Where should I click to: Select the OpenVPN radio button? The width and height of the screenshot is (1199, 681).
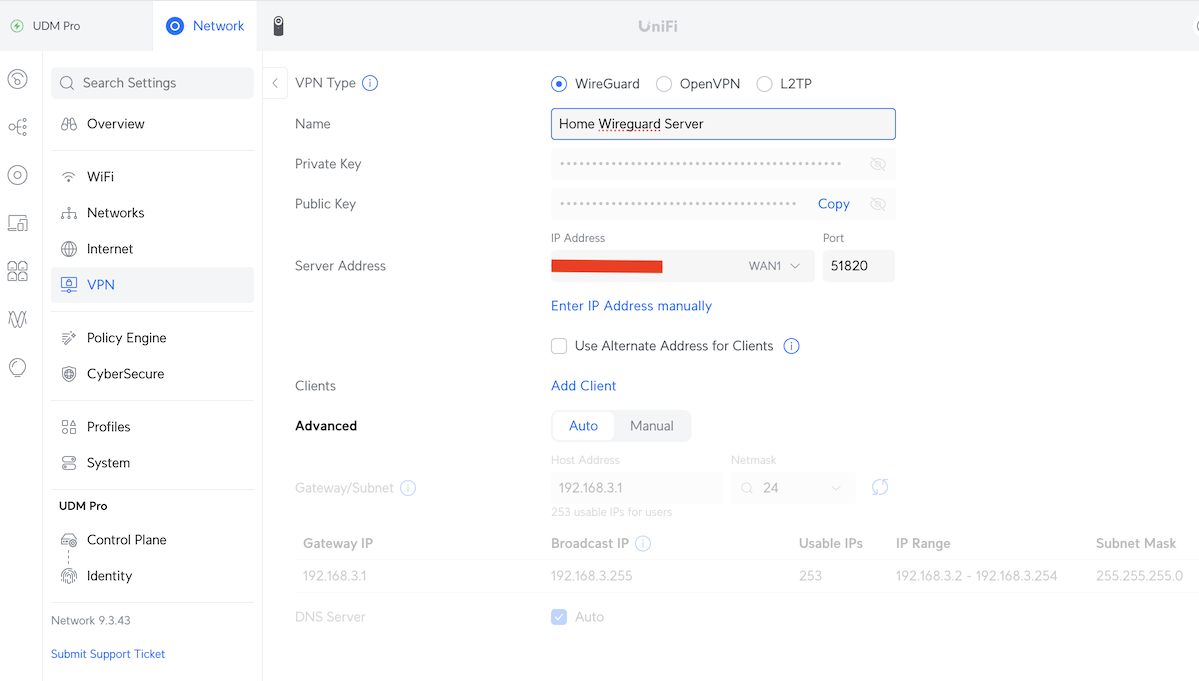tap(664, 83)
